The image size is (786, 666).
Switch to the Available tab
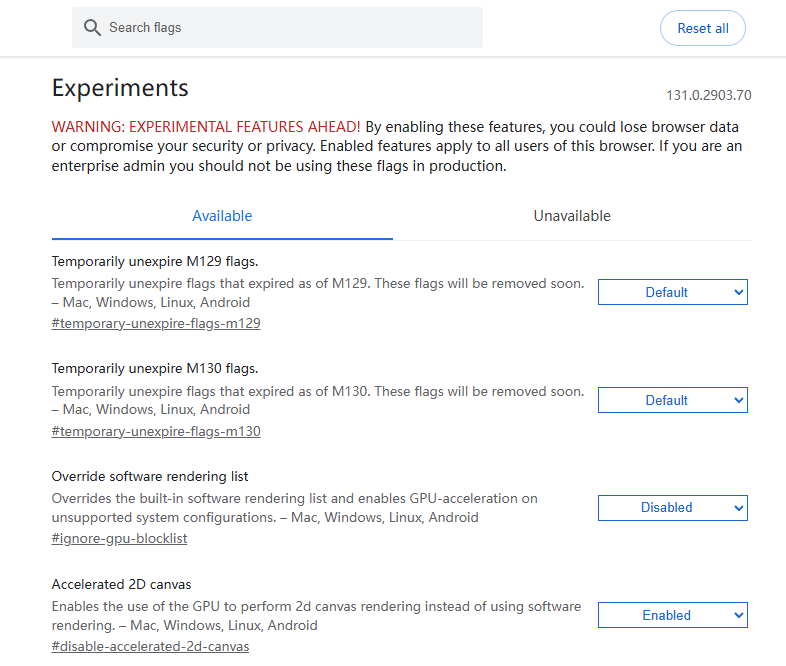pyautogui.click(x=222, y=216)
